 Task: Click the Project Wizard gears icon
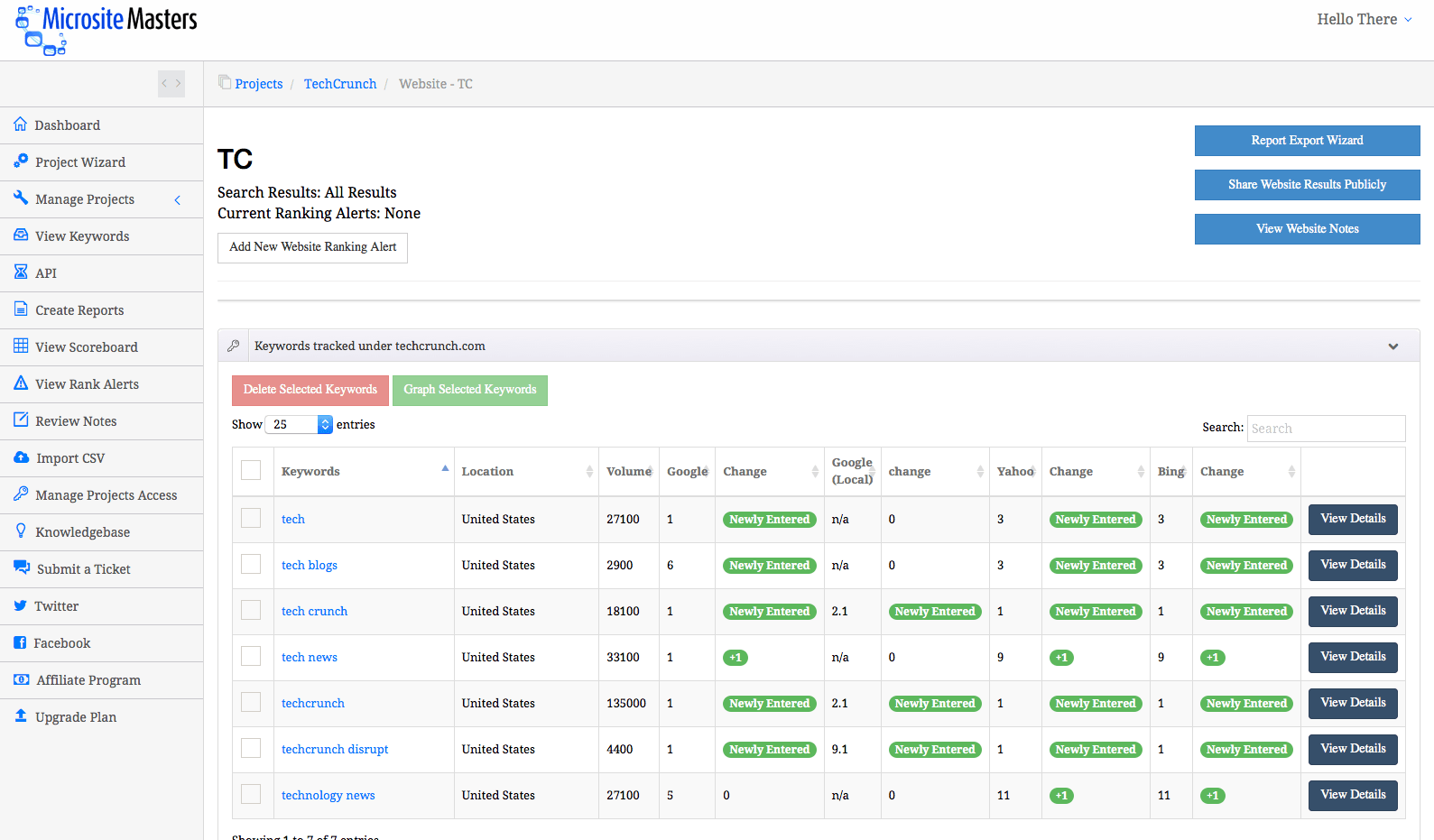[21, 162]
